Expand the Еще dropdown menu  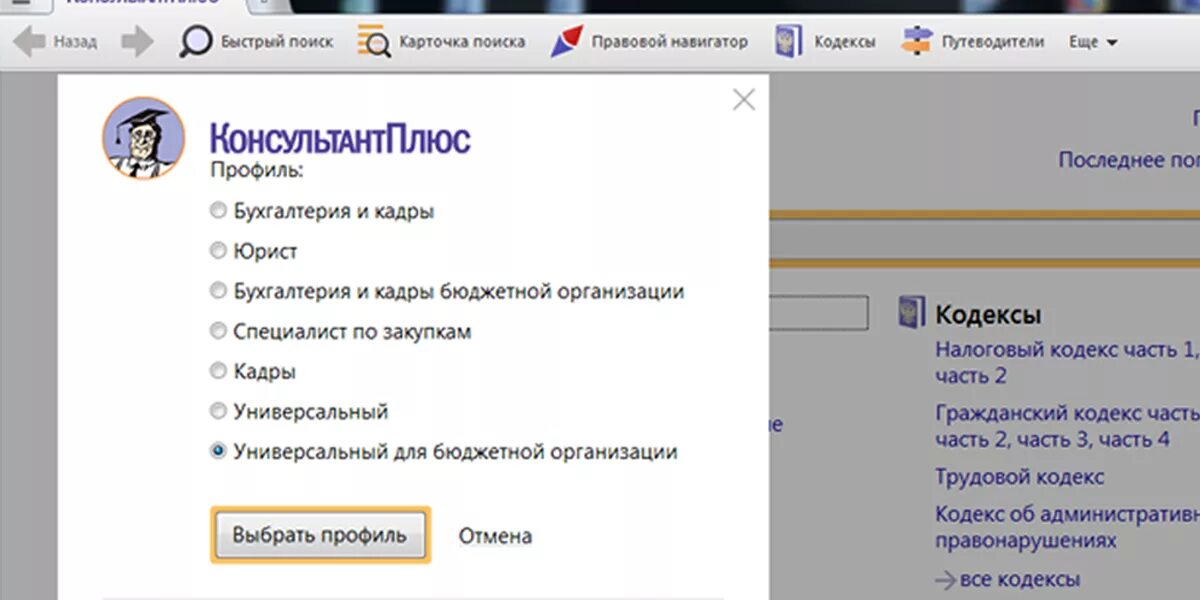coord(1092,42)
